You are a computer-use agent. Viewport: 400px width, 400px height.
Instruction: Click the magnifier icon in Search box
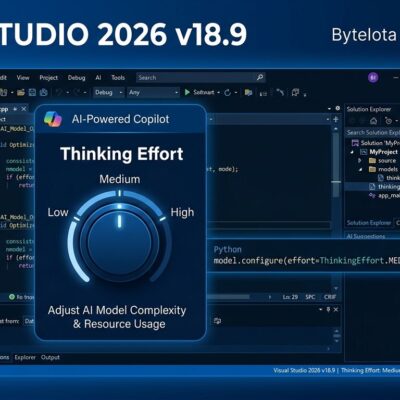coord(260,77)
